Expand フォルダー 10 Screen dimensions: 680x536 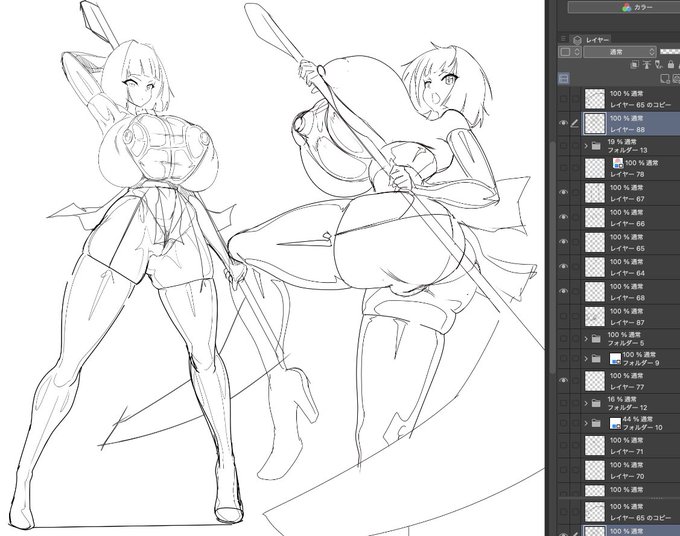click(x=586, y=423)
